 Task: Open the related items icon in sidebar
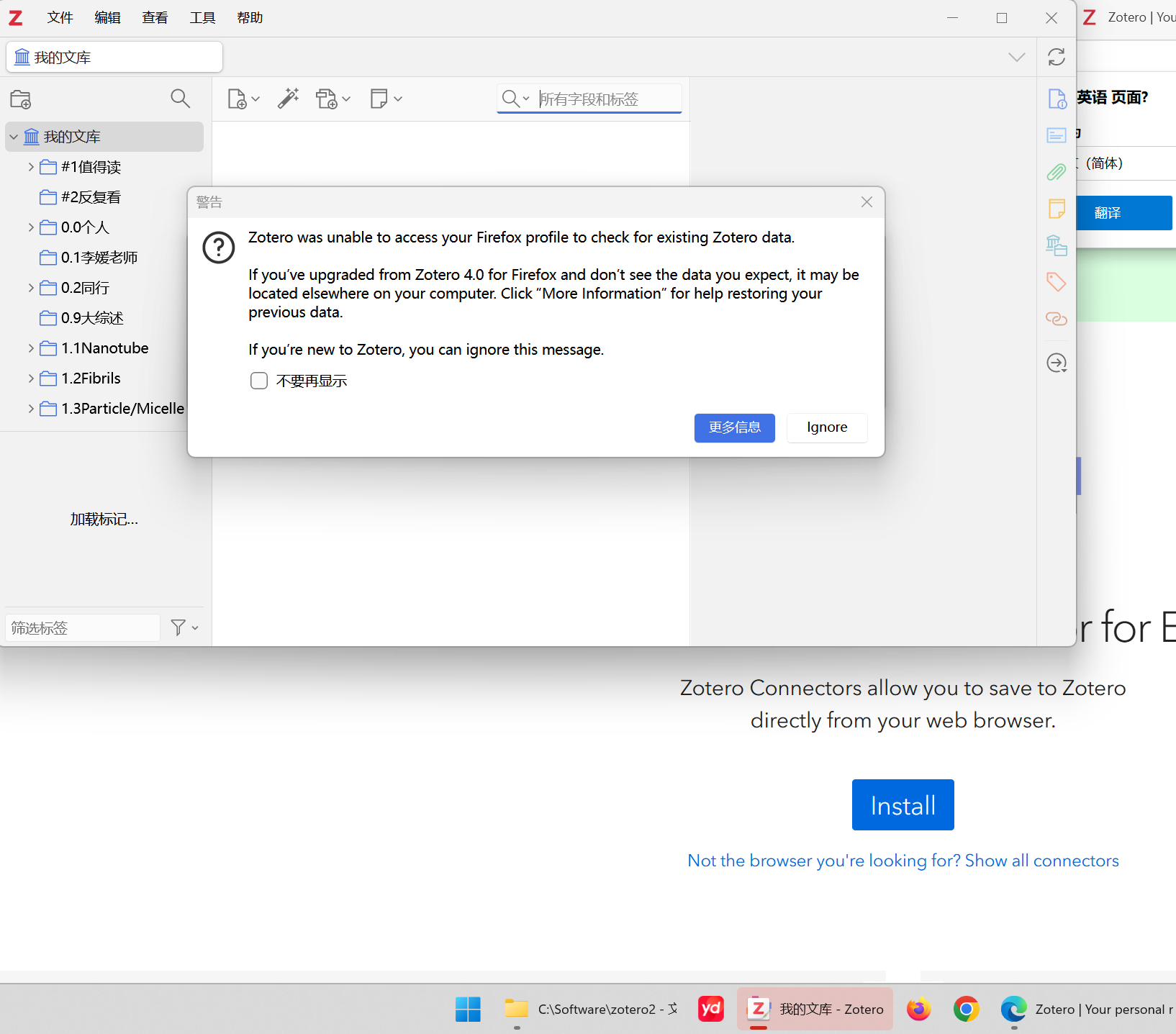point(1056,319)
